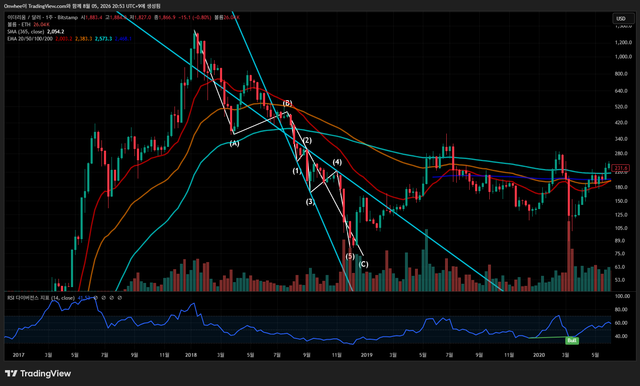640x386 pixels.
Task: Select the (C) wave label
Action: (x=364, y=264)
